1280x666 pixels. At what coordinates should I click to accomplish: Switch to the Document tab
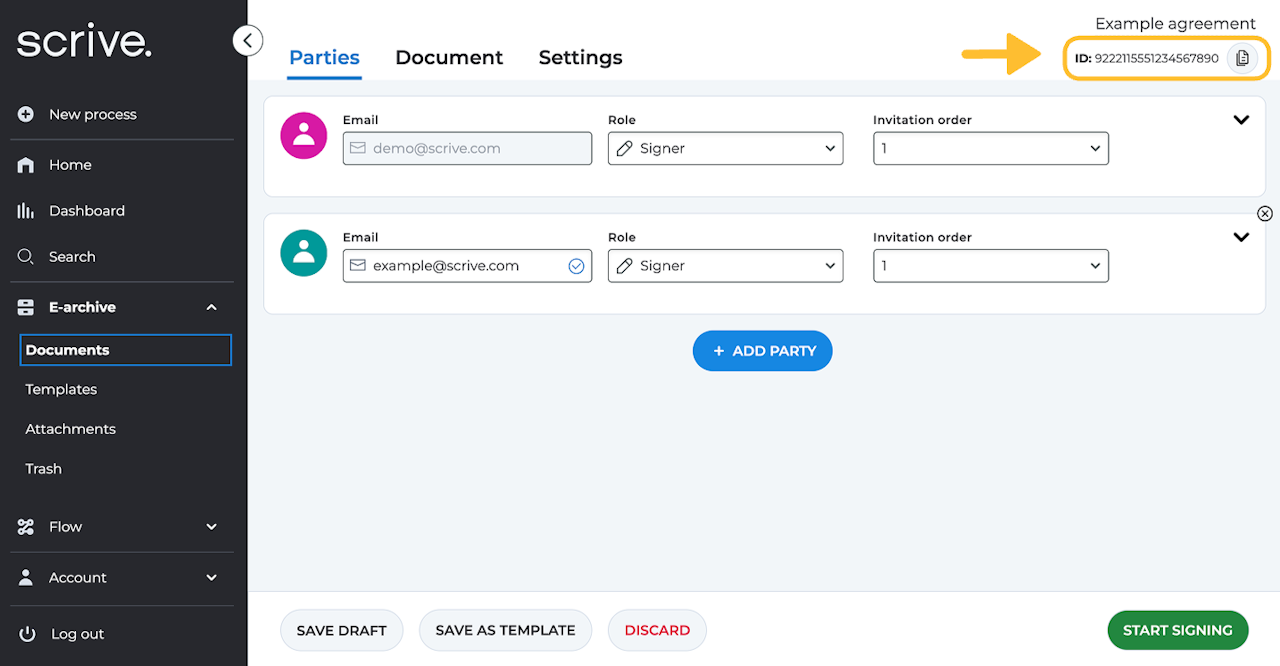pos(449,58)
